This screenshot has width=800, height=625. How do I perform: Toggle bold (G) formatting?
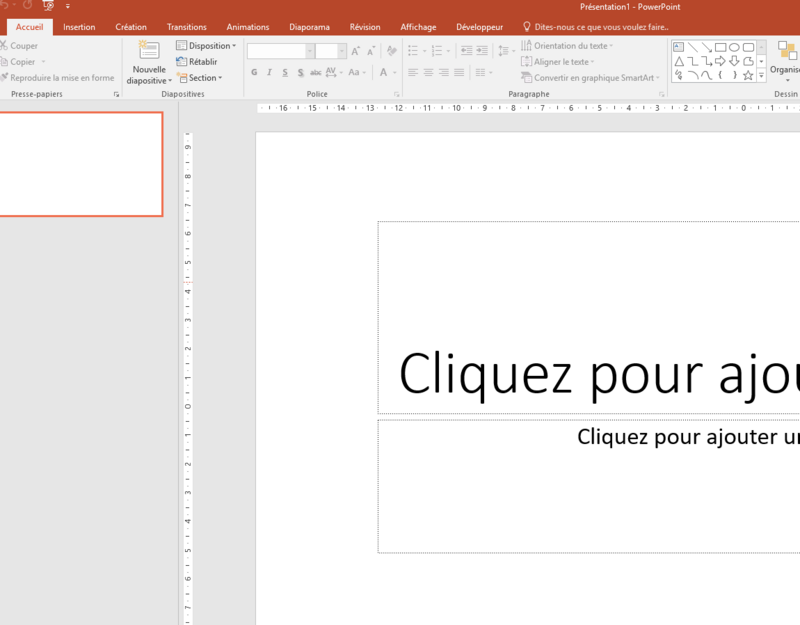click(254, 73)
